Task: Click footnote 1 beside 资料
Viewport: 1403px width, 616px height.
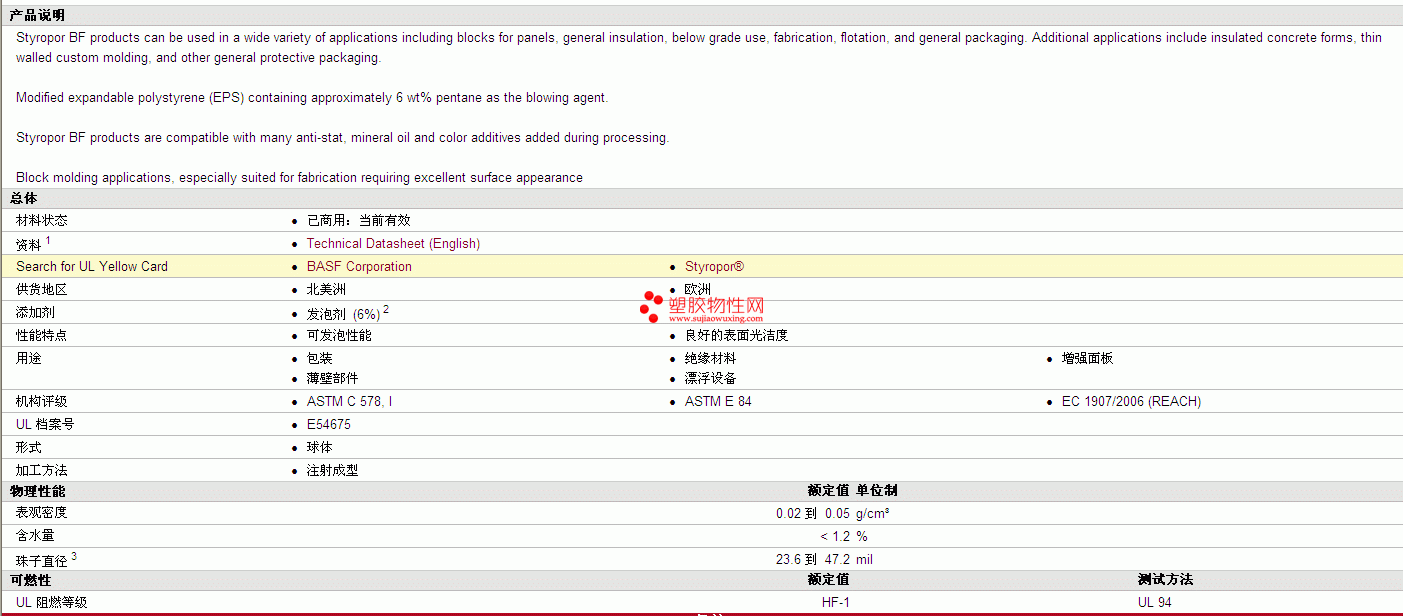Action: pos(48,240)
